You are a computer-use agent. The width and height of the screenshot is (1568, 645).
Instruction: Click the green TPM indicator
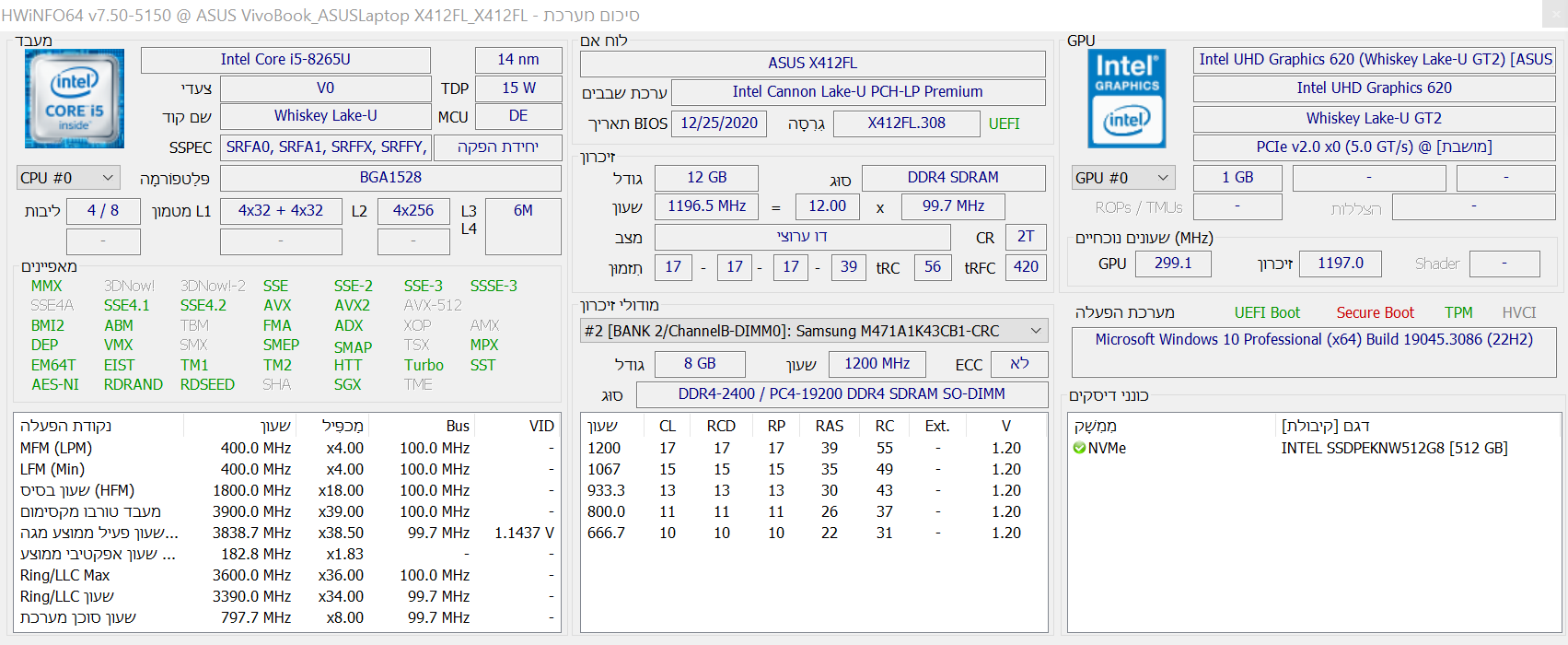point(1458,313)
